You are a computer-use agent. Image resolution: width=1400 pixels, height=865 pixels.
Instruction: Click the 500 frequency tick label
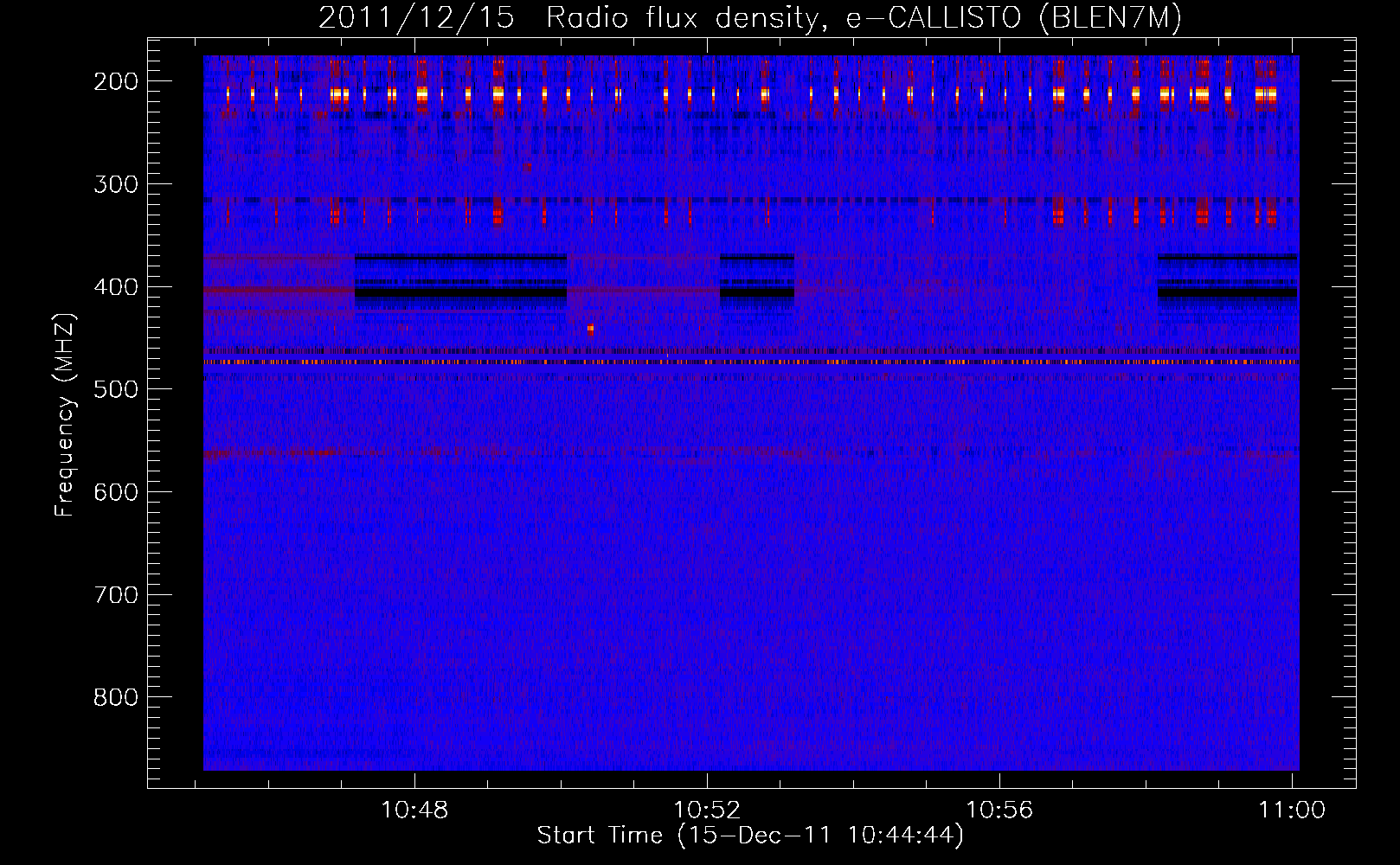[115, 389]
